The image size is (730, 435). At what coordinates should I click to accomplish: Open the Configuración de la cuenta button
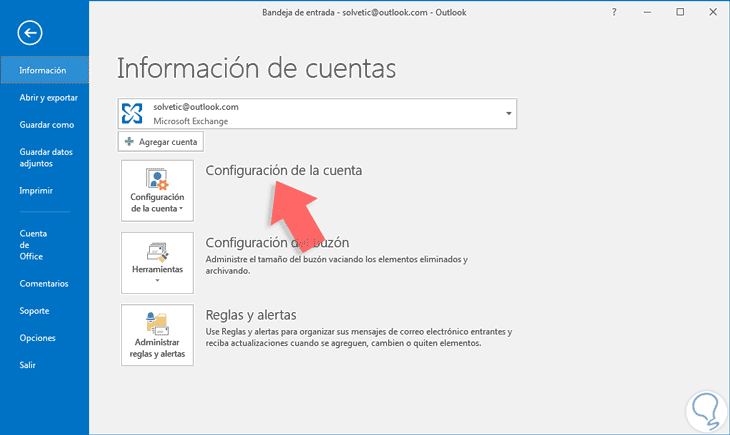click(157, 190)
